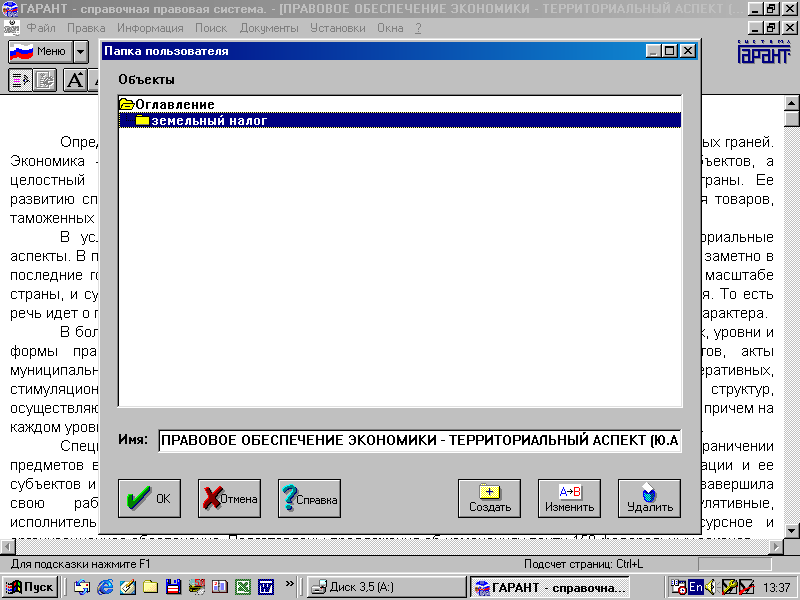Click the Объекты label in dialog
Image resolution: width=800 pixels, height=600 pixels.
(146, 80)
